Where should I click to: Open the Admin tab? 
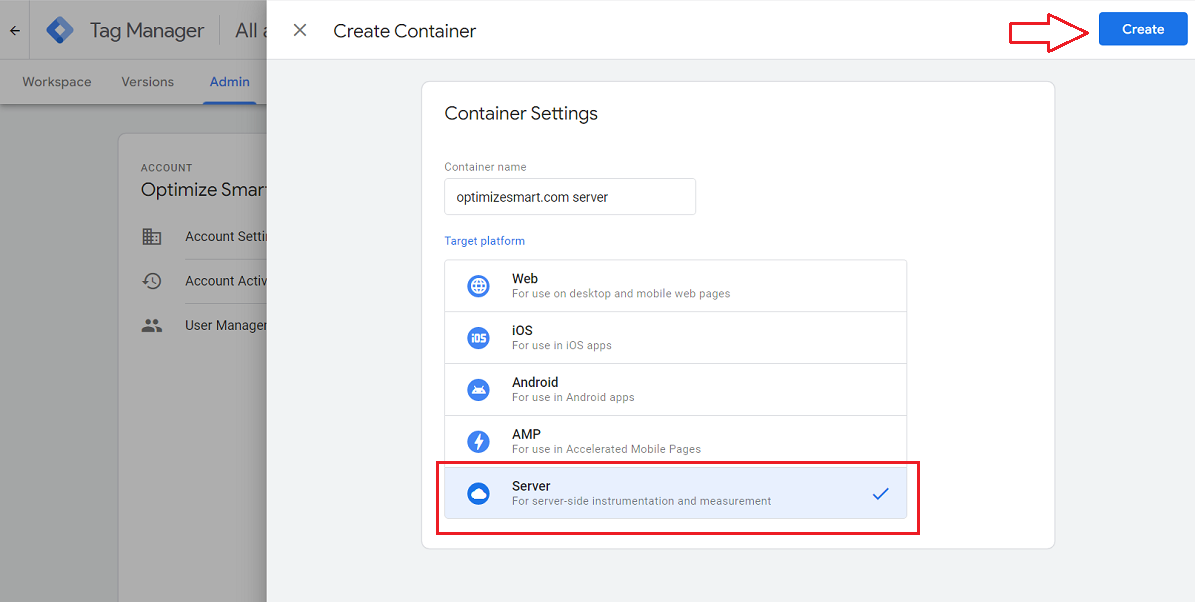[229, 82]
